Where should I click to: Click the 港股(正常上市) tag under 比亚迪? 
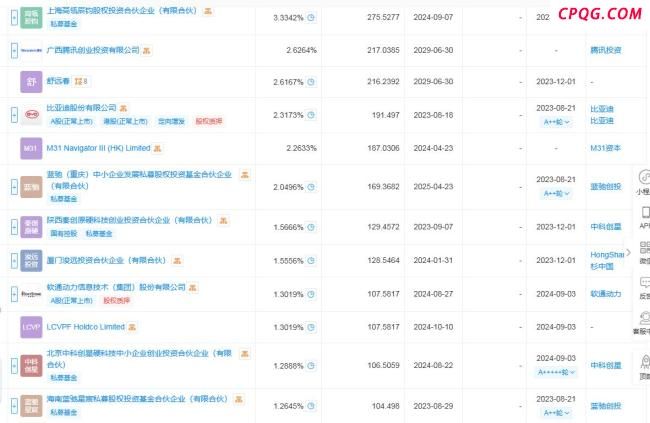125,121
